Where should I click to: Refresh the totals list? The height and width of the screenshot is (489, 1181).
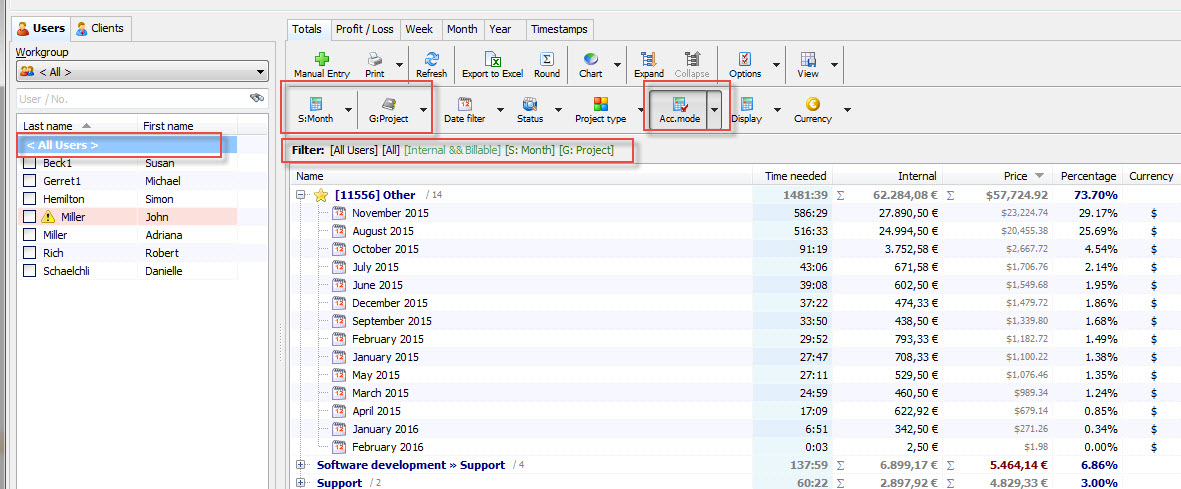[431, 60]
